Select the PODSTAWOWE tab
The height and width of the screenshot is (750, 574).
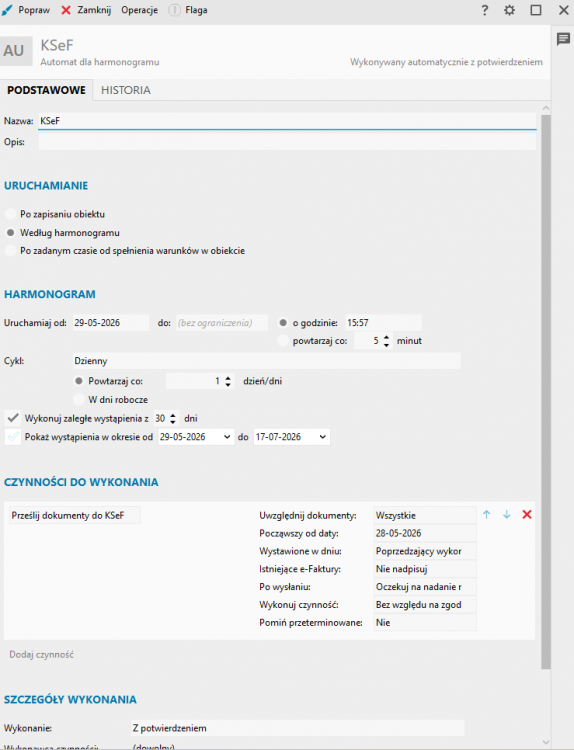[46, 90]
